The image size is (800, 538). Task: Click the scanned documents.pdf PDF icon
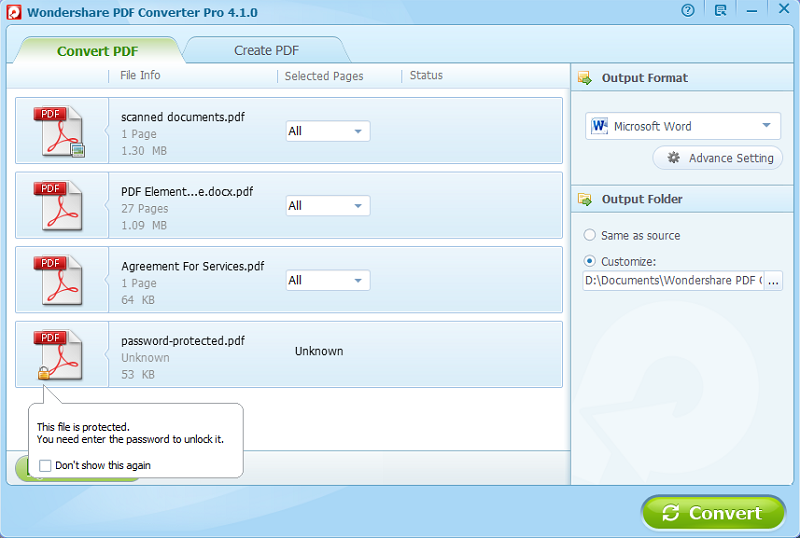(x=59, y=131)
